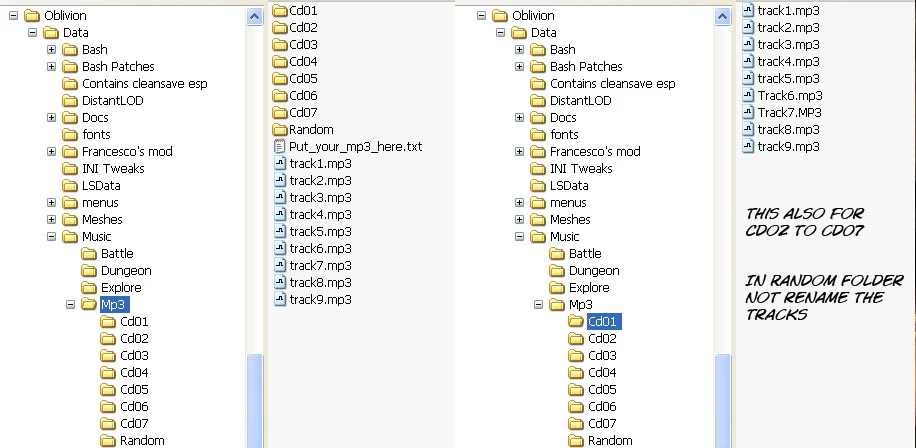This screenshot has height=448, width=916.
Task: Expand the Bash folder in left tree
Action: (51, 50)
